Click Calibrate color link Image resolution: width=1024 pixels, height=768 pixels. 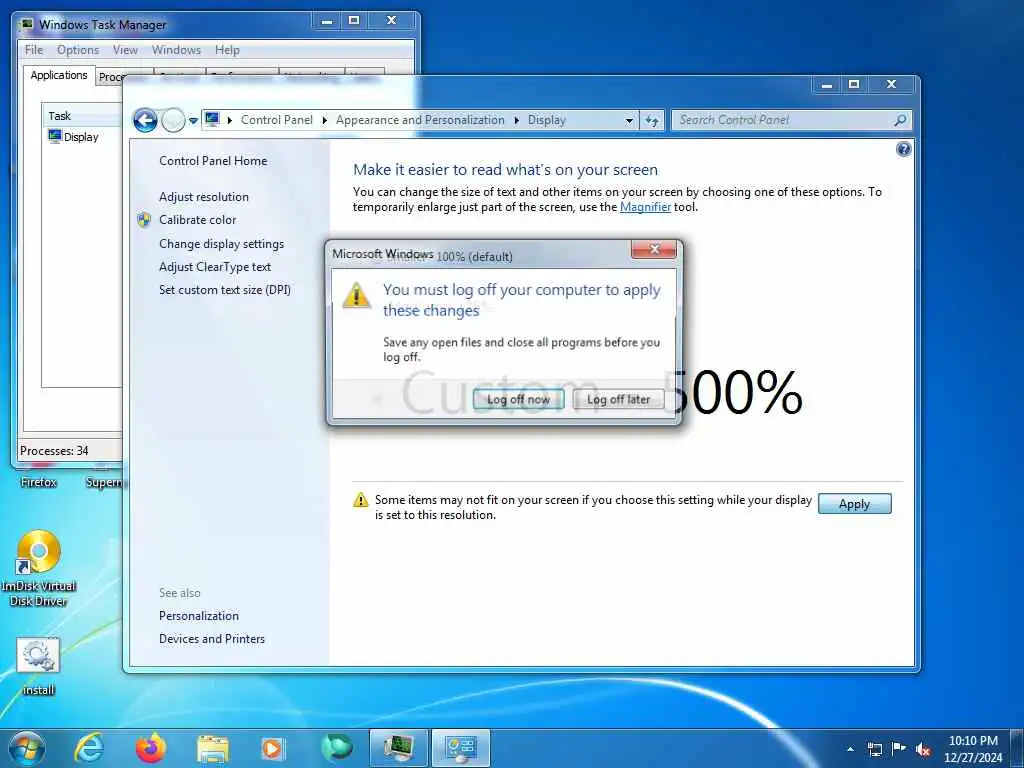[x=197, y=220]
